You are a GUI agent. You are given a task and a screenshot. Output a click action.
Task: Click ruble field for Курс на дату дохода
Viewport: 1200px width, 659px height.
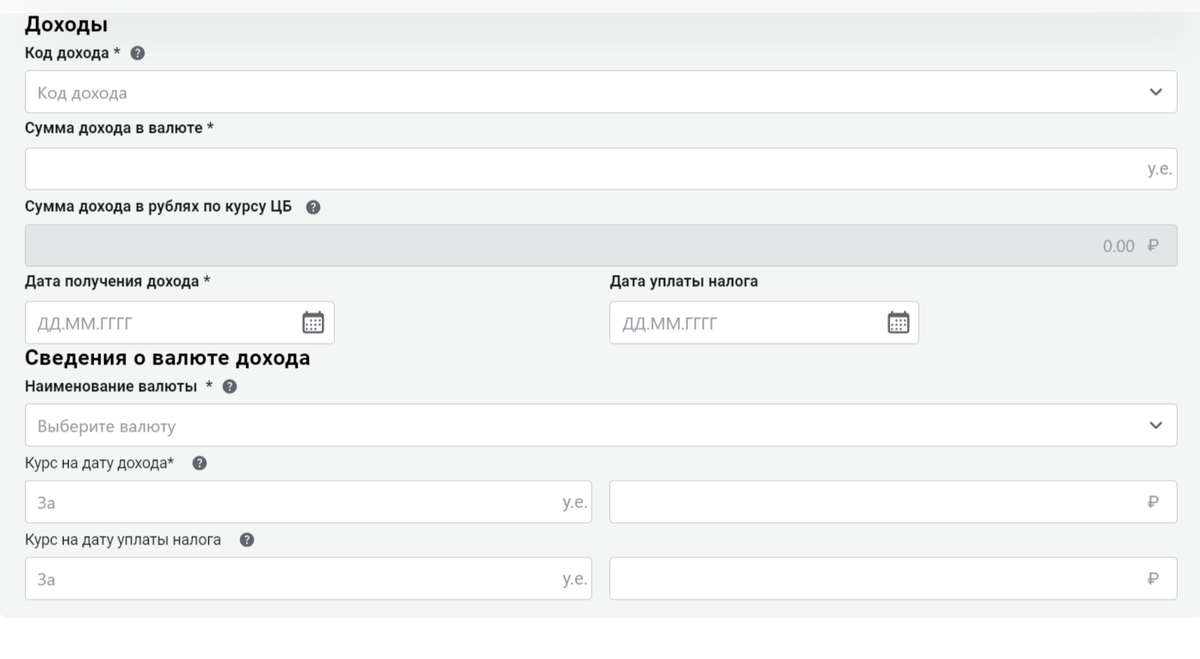coord(880,502)
